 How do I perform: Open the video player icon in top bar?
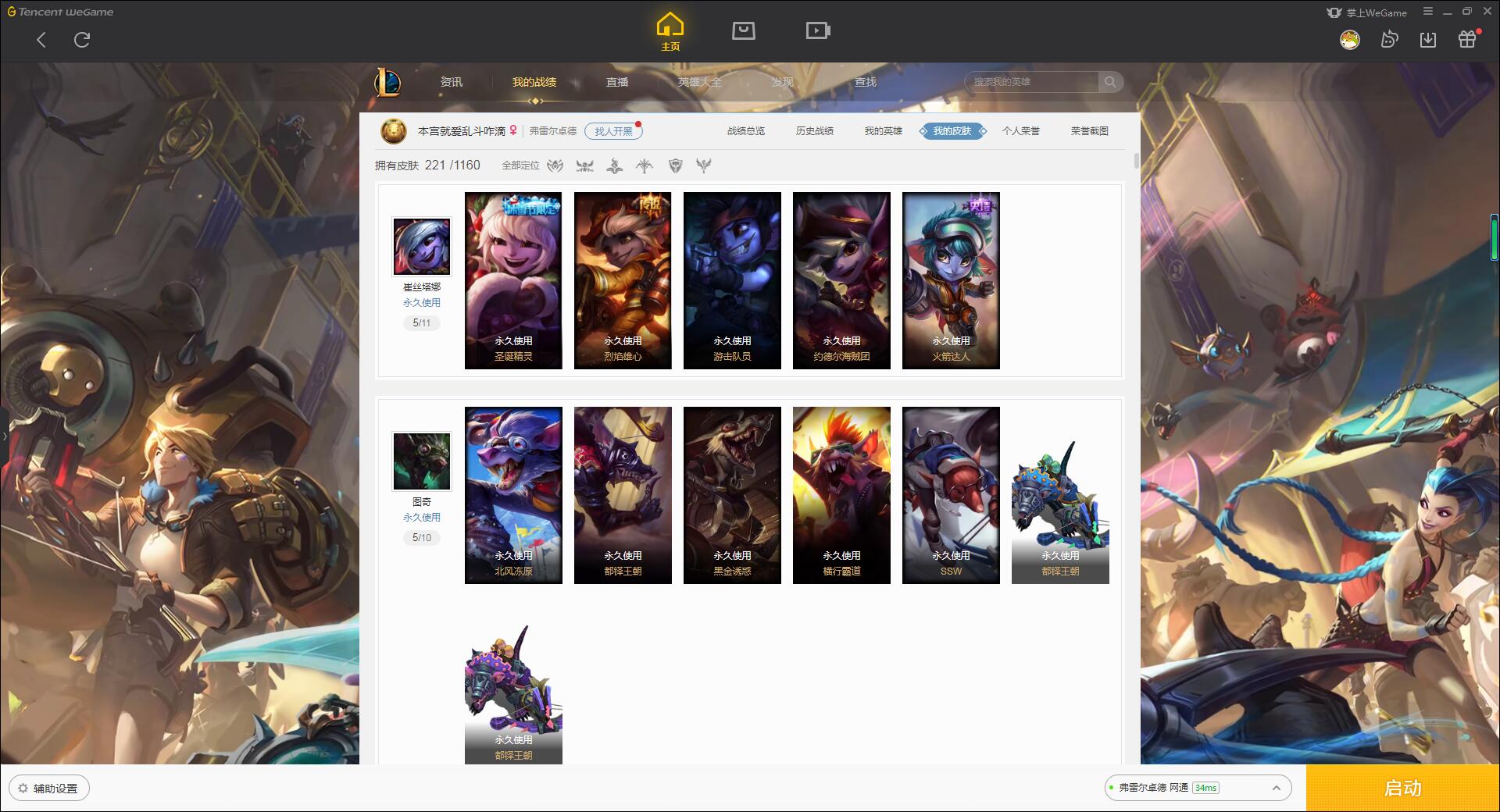pyautogui.click(x=818, y=30)
